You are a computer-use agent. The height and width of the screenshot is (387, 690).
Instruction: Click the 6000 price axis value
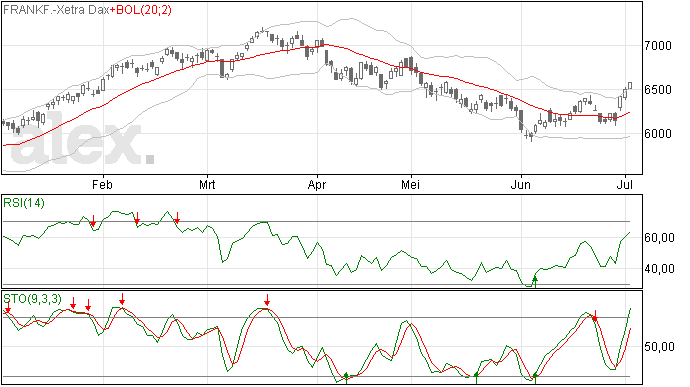tap(658, 134)
